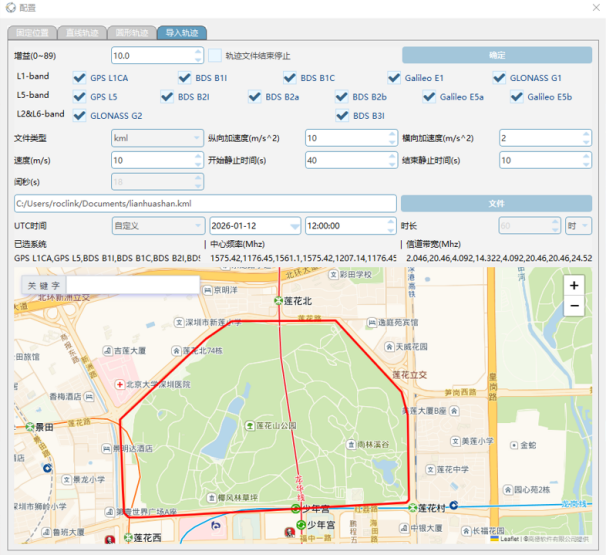Click the 鲁班大厦 building icon

click(46, 532)
